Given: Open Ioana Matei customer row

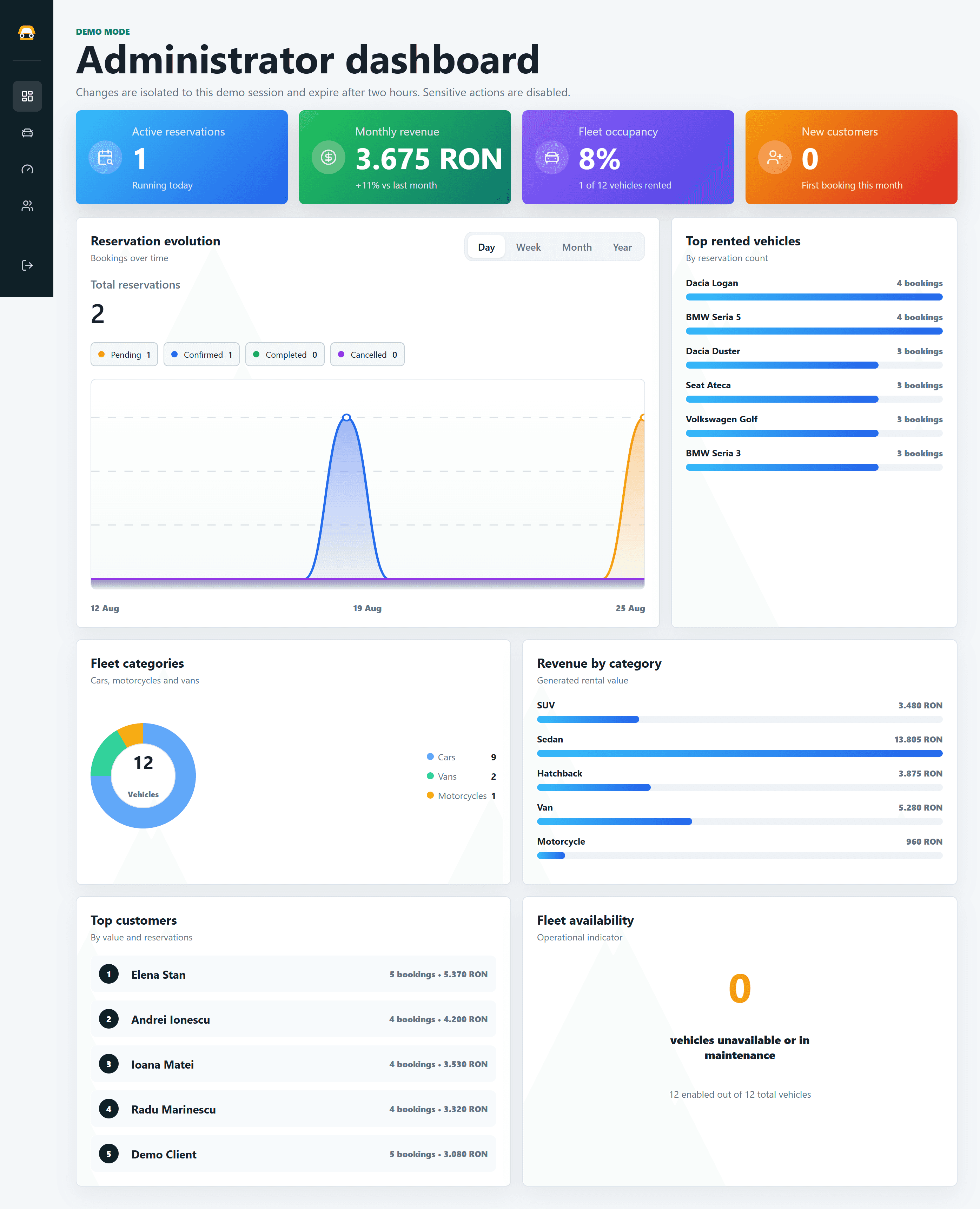Looking at the screenshot, I should (x=293, y=1064).
